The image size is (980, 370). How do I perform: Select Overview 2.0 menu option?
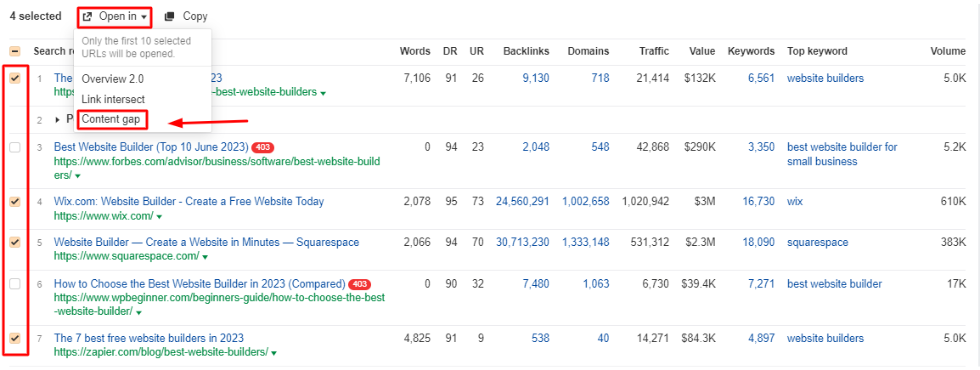pyautogui.click(x=112, y=79)
